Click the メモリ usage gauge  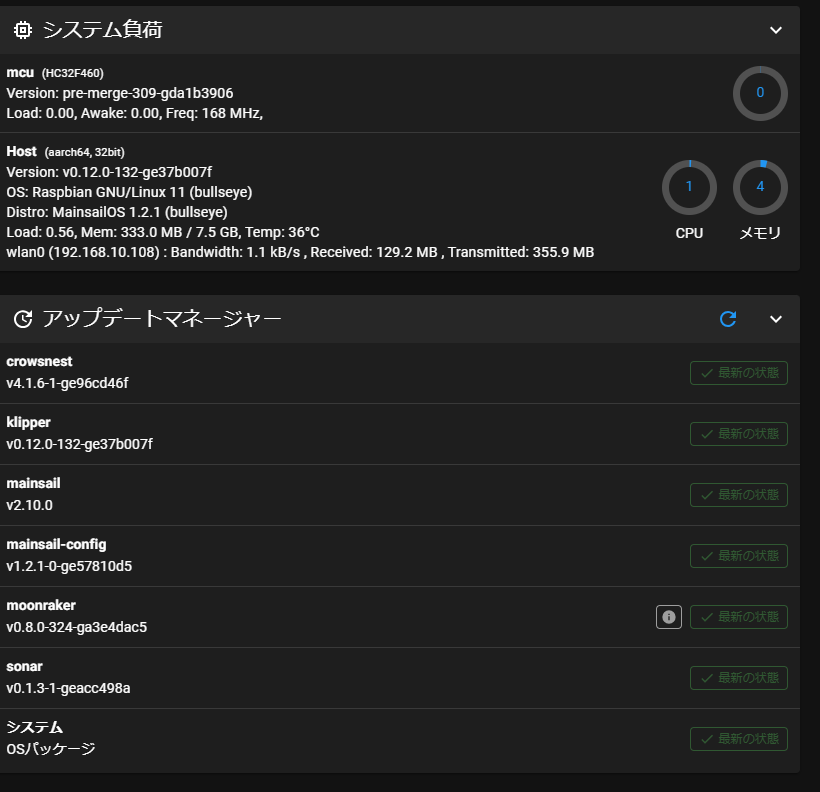(x=760, y=187)
